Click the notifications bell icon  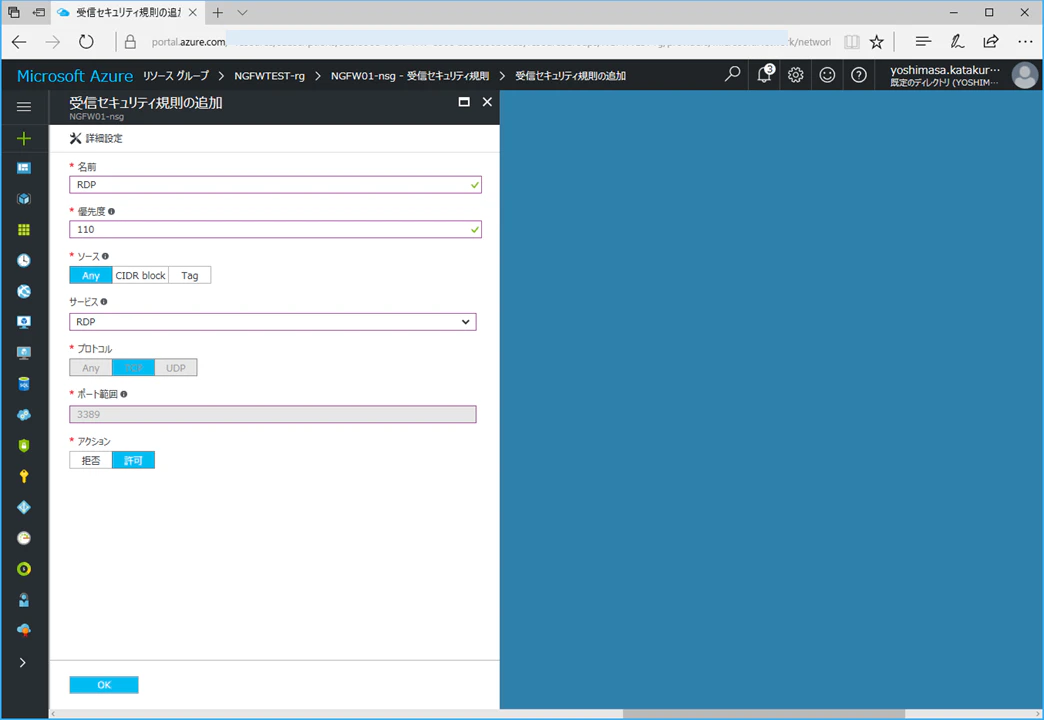tap(764, 75)
